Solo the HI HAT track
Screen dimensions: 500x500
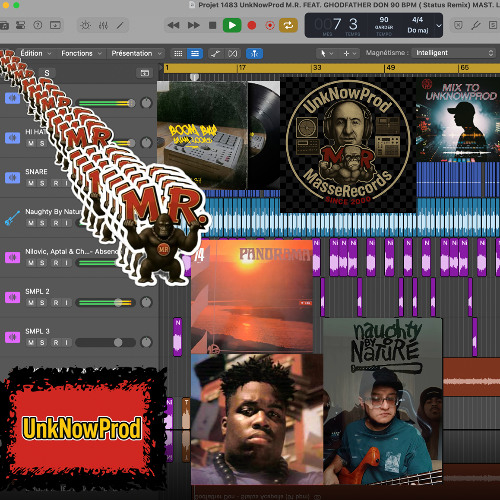(x=42, y=143)
